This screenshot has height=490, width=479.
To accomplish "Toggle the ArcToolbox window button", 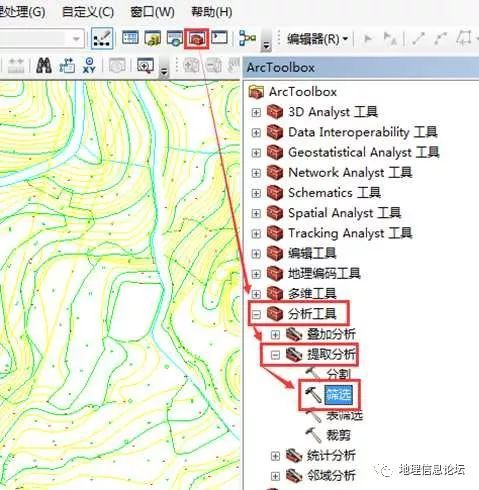I will click(196, 39).
